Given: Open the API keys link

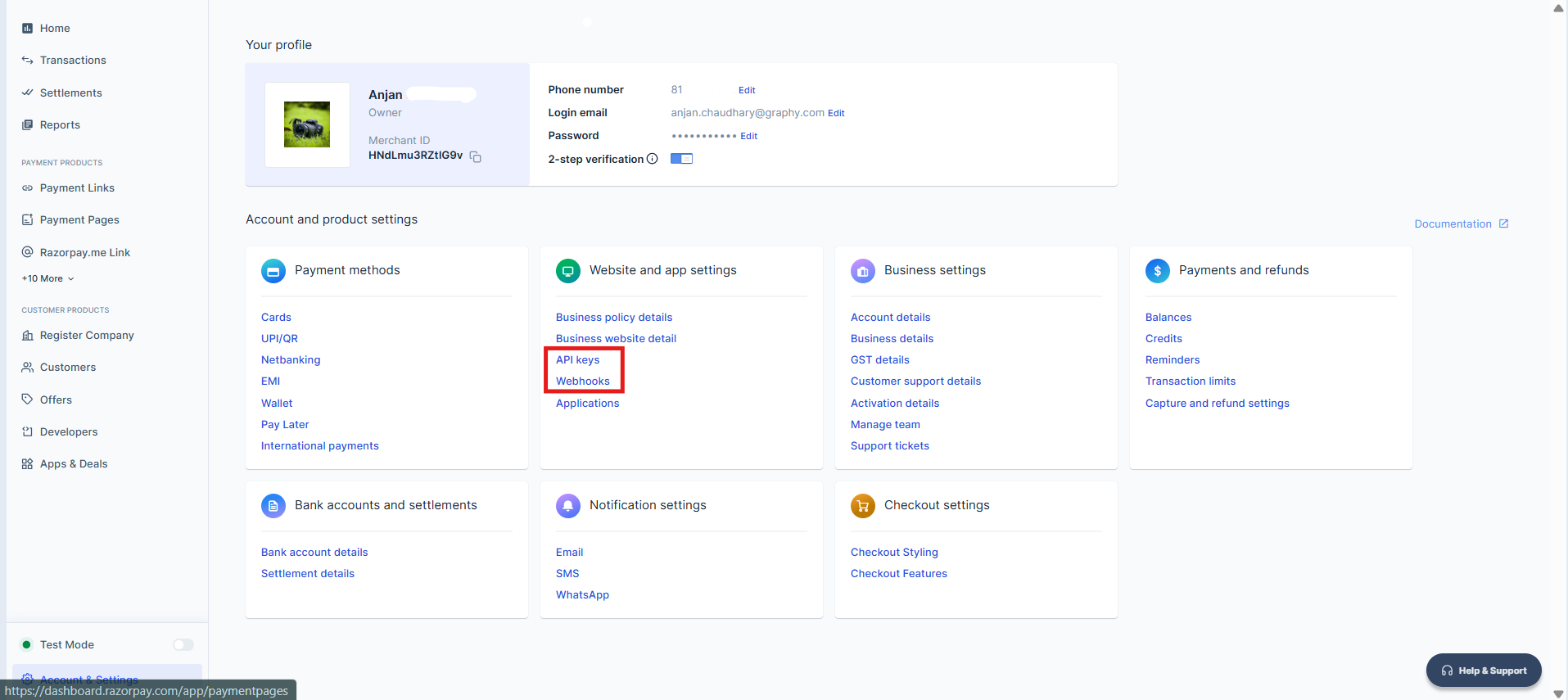Looking at the screenshot, I should [577, 360].
